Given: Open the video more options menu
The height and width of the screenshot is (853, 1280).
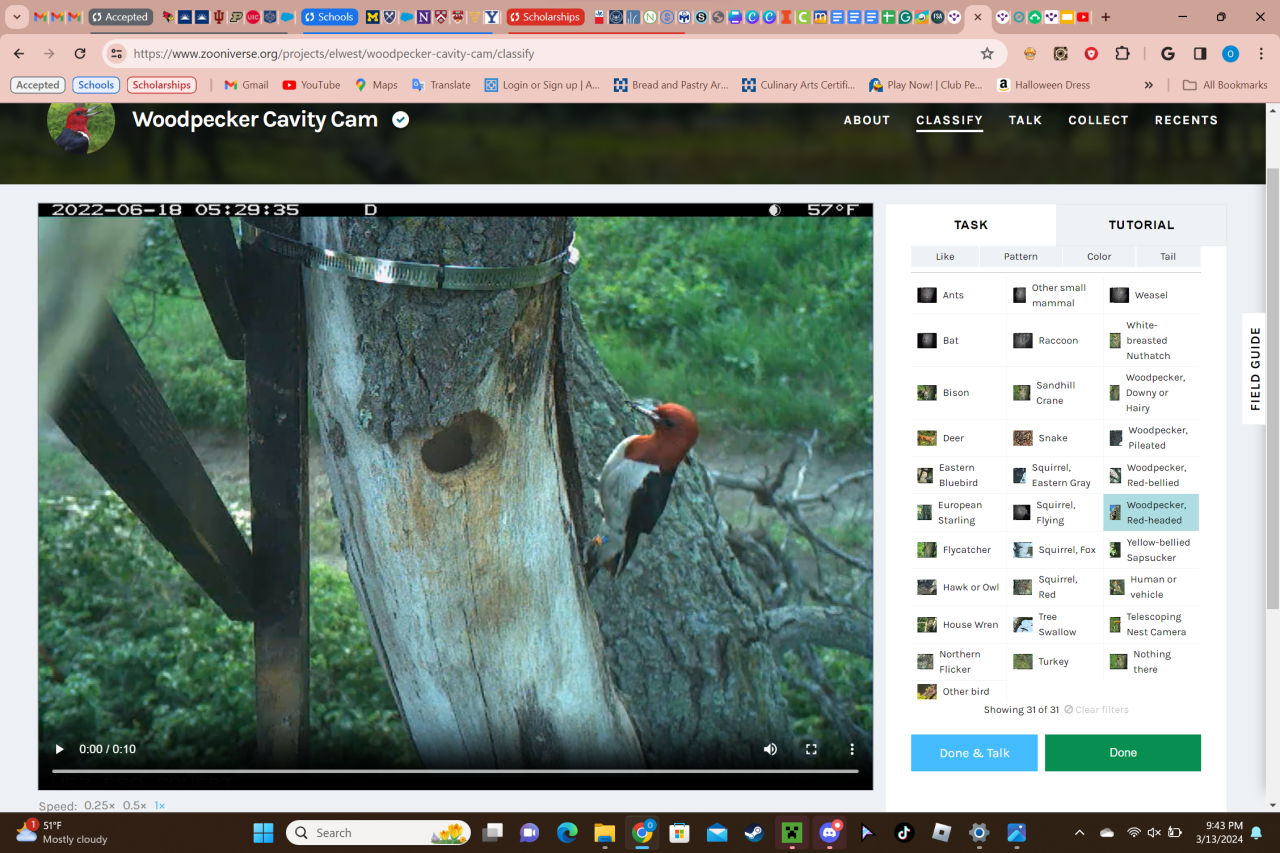Looking at the screenshot, I should pos(852,749).
